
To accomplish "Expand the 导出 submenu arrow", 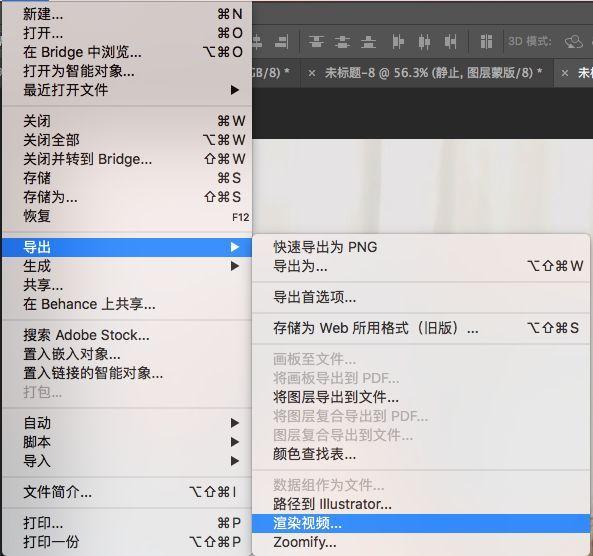I will coord(235,247).
